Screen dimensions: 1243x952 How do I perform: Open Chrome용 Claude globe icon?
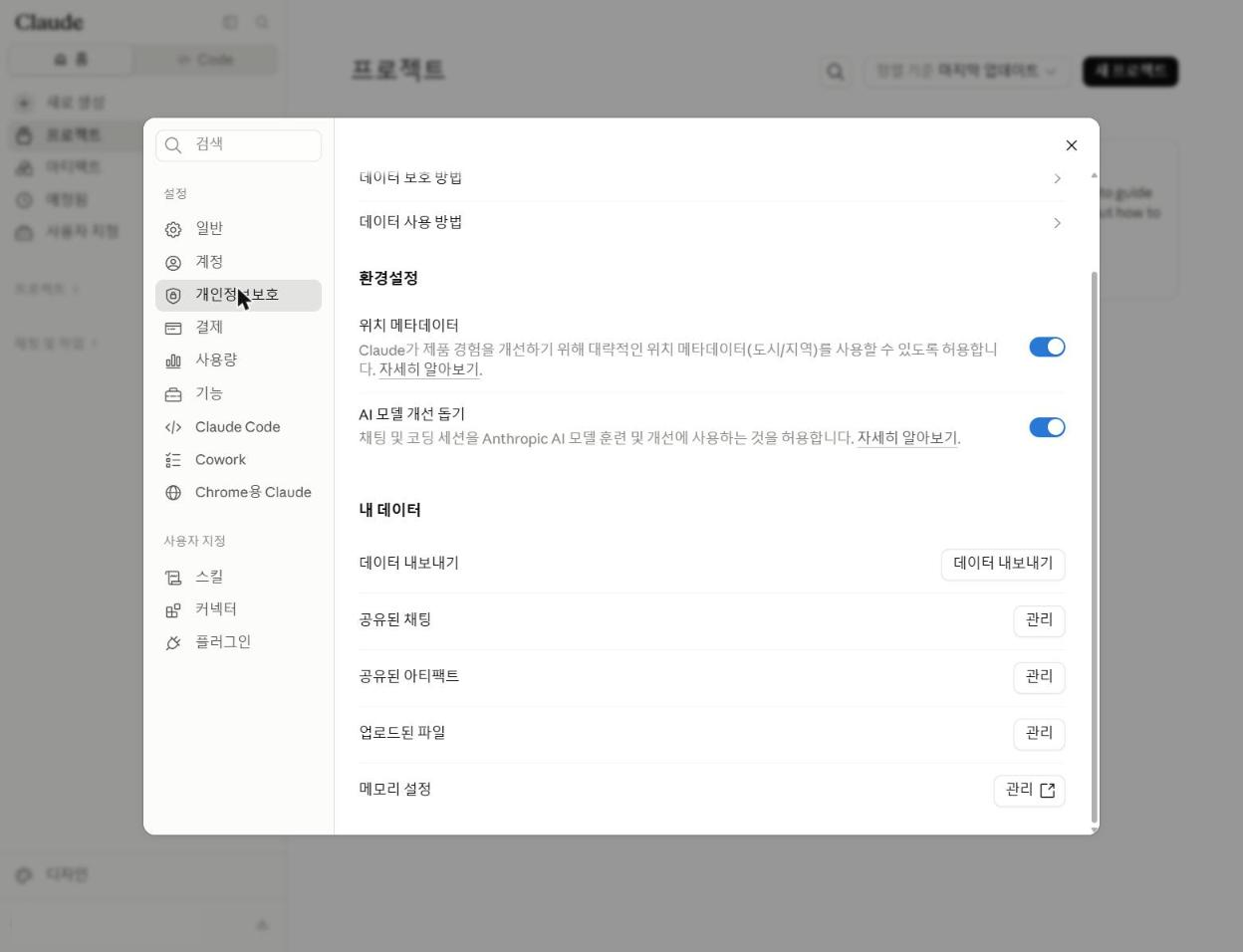point(173,493)
